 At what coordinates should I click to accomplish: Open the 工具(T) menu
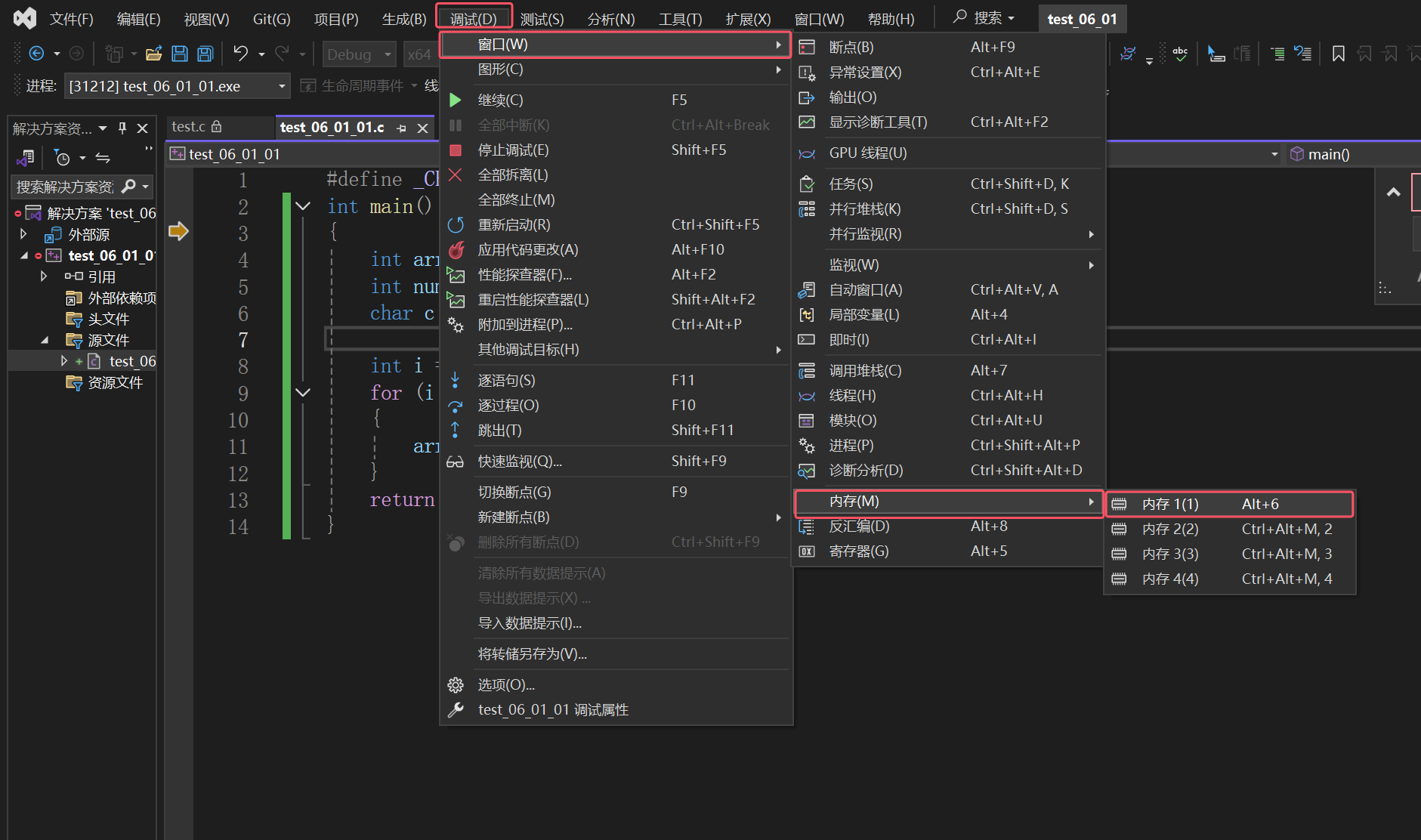(680, 19)
